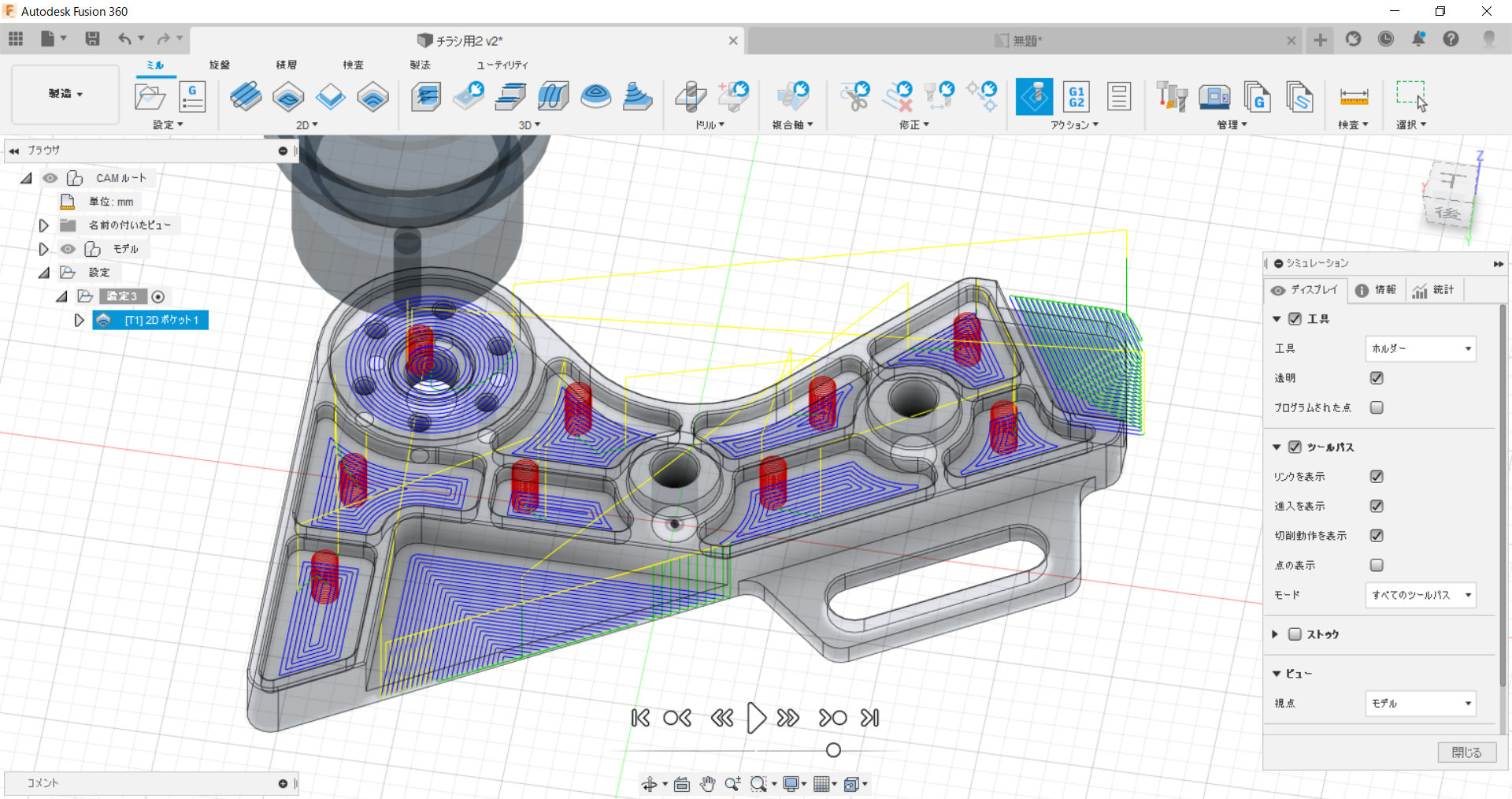Image resolution: width=1512 pixels, height=799 pixels.
Task: Select the 3D Adaptive Clearing icon
Action: 426,97
